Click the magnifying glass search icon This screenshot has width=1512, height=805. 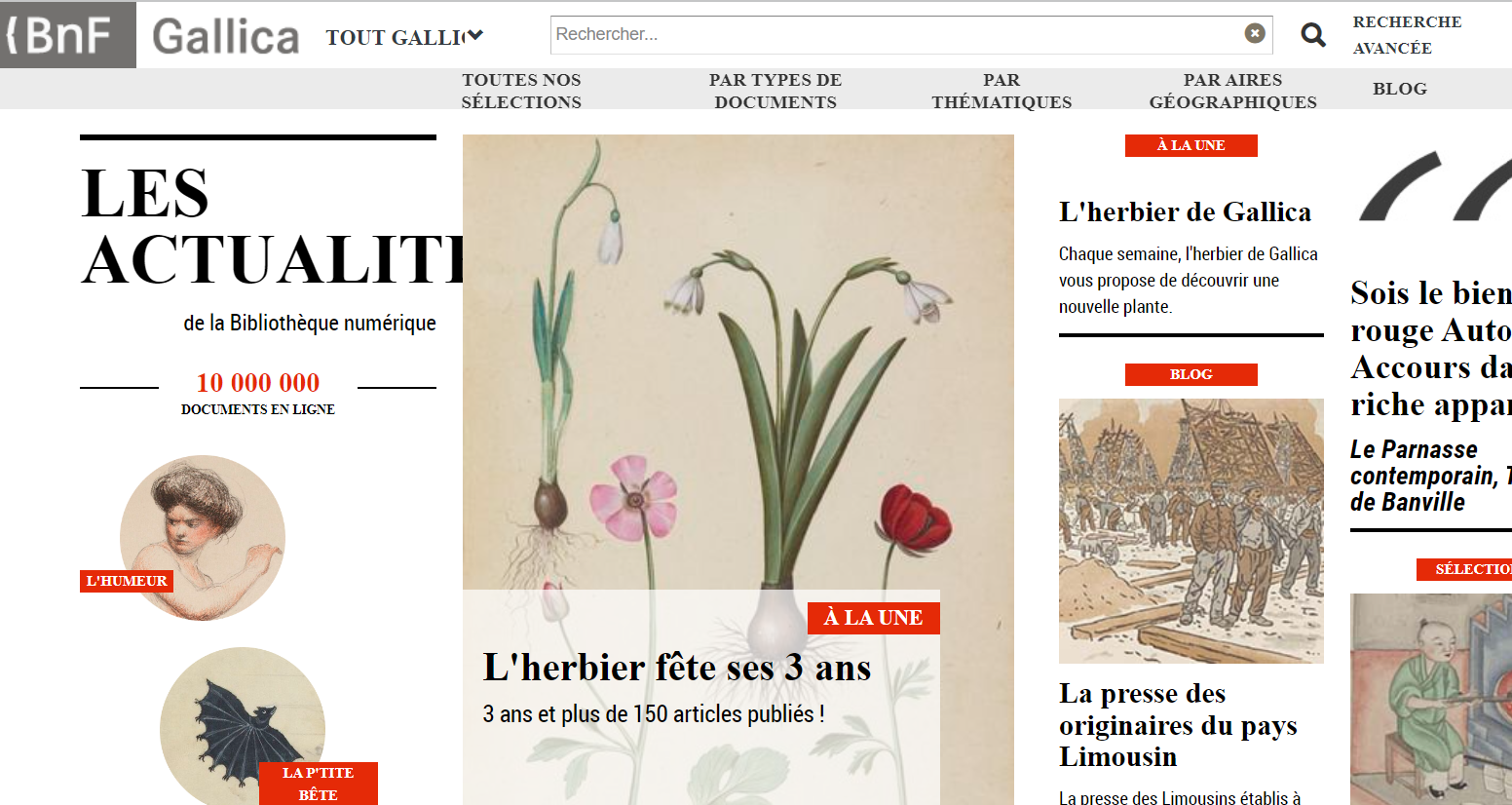(x=1313, y=35)
